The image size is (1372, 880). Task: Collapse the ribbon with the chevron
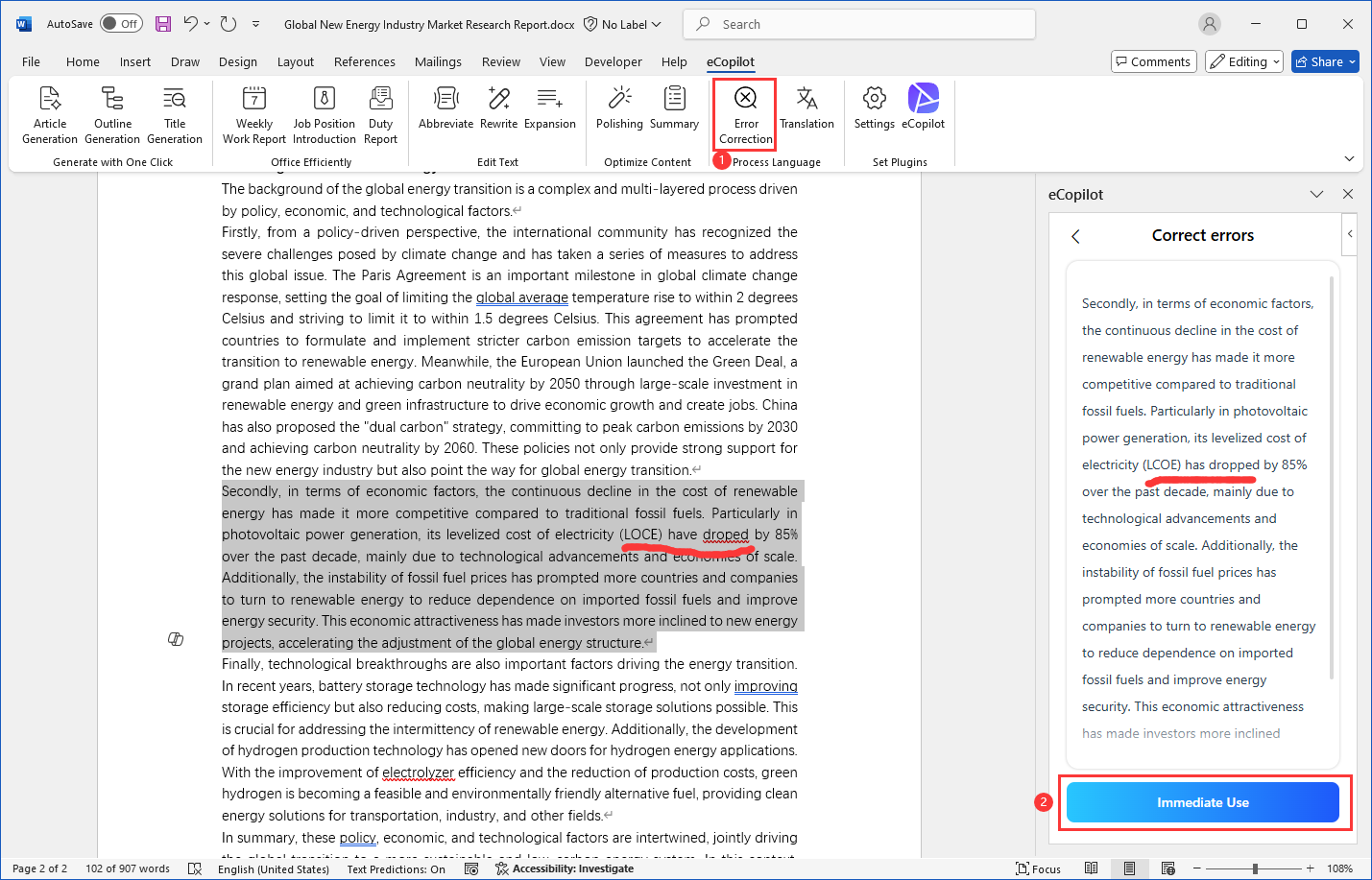[x=1350, y=158]
